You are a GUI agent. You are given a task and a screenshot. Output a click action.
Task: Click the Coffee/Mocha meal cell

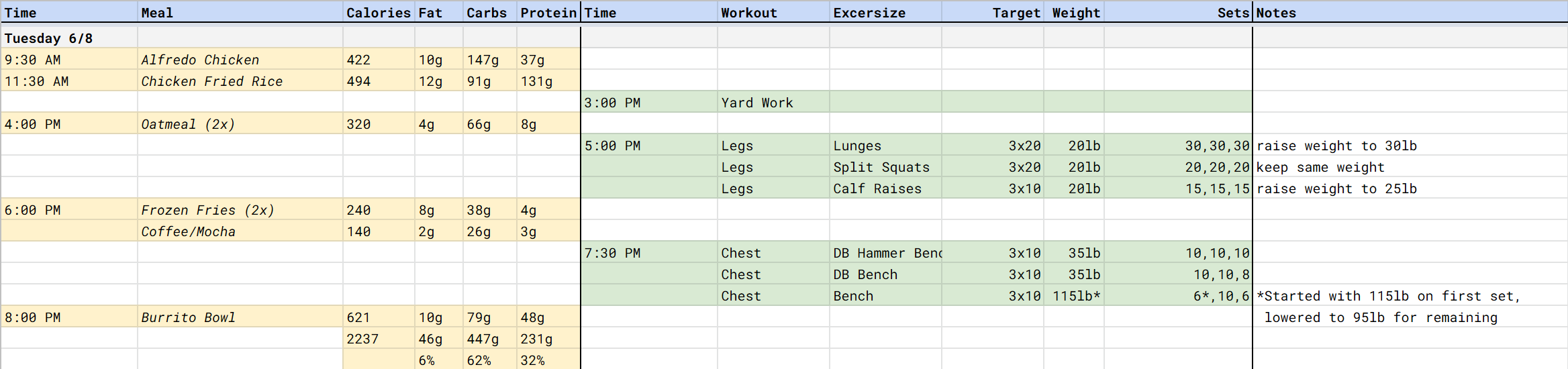coord(188,231)
